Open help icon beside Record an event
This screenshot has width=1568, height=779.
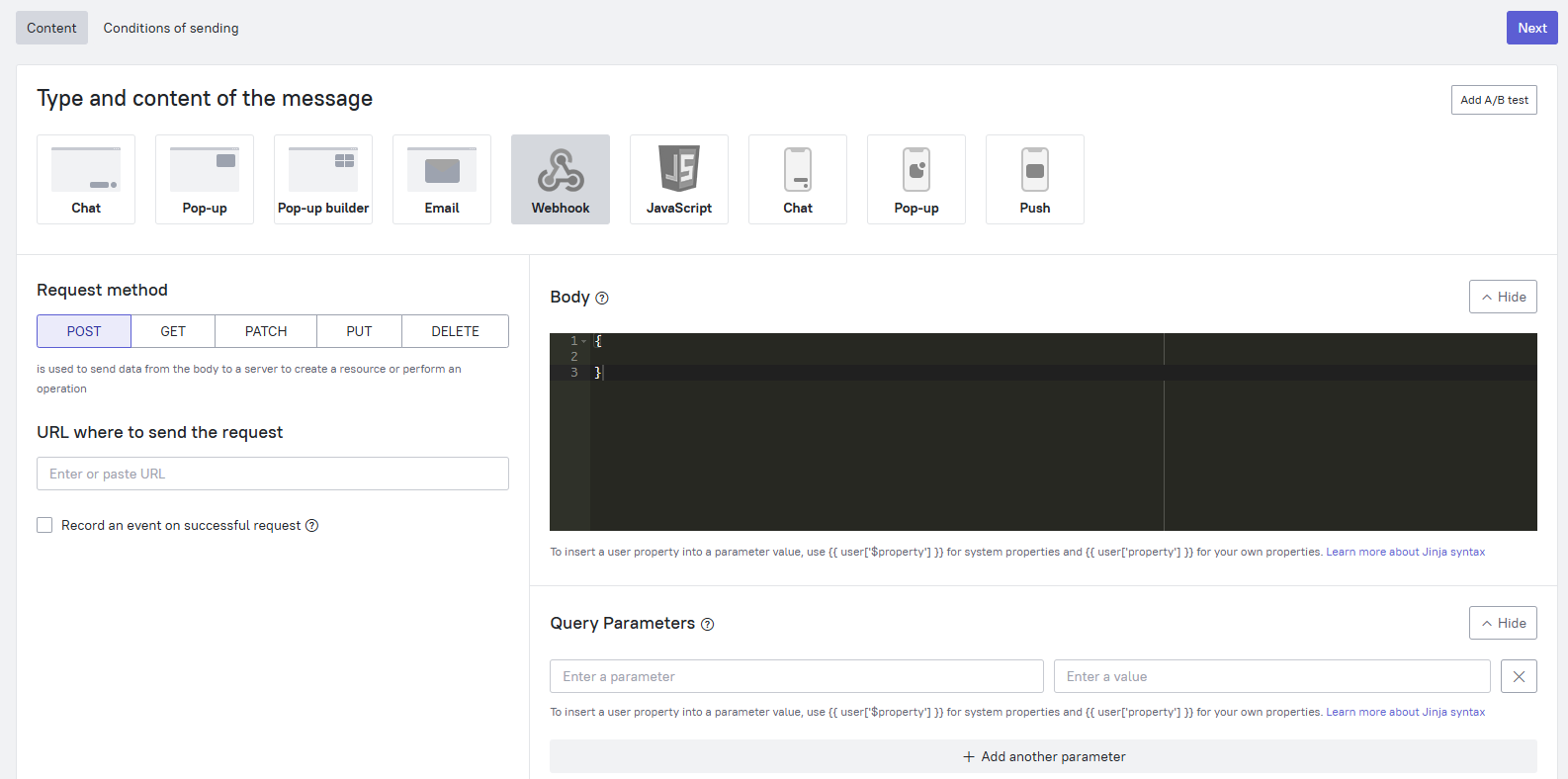pos(312,525)
